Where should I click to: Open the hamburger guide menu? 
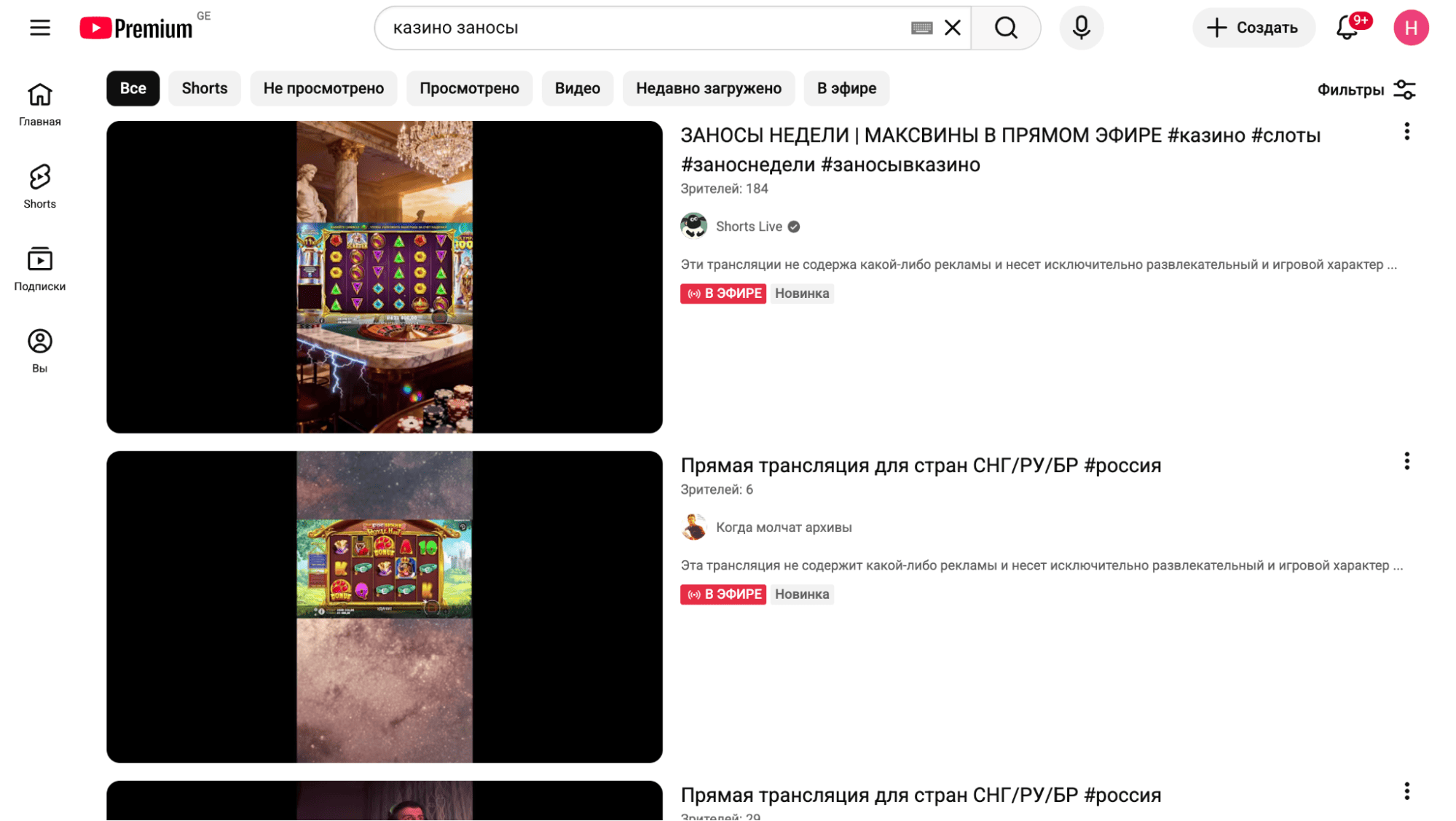click(40, 28)
